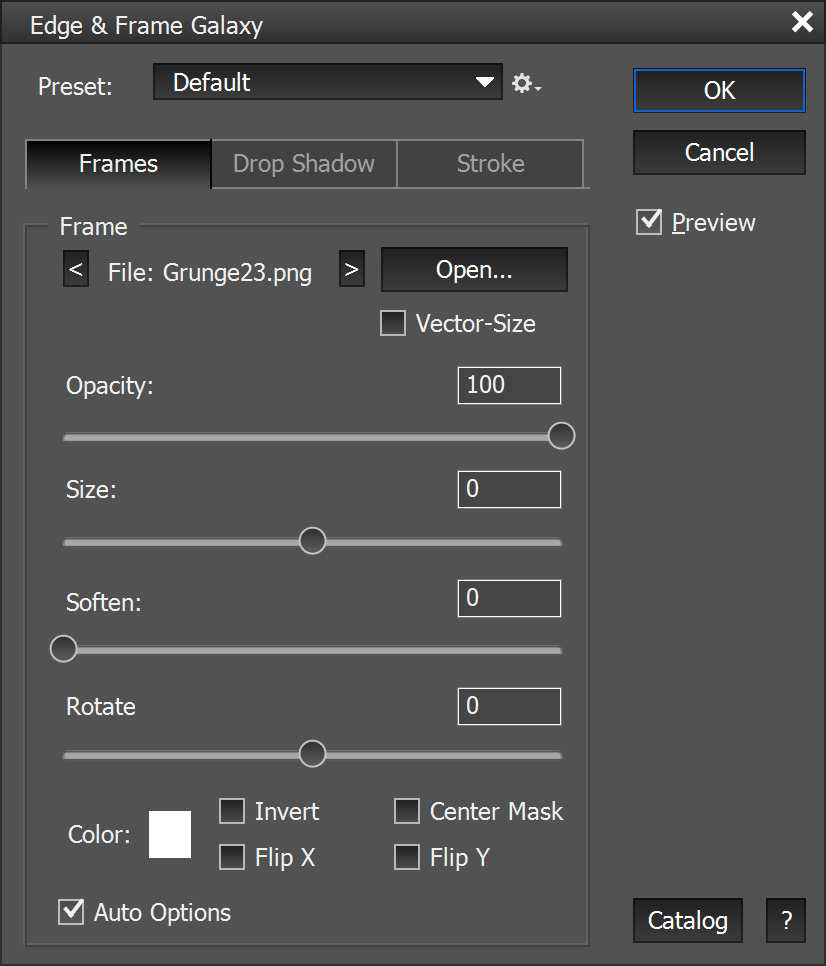Uncheck the Preview checkbox

tap(649, 222)
